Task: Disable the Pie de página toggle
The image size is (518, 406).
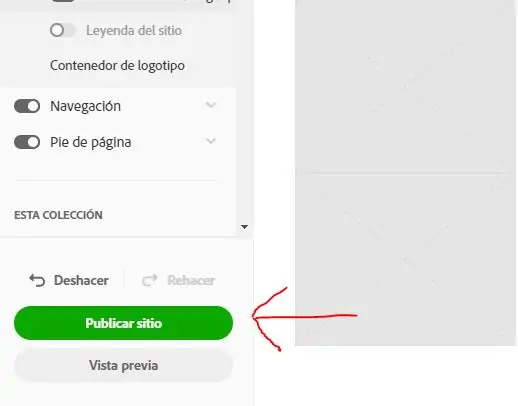Action: pyautogui.click(x=27, y=142)
